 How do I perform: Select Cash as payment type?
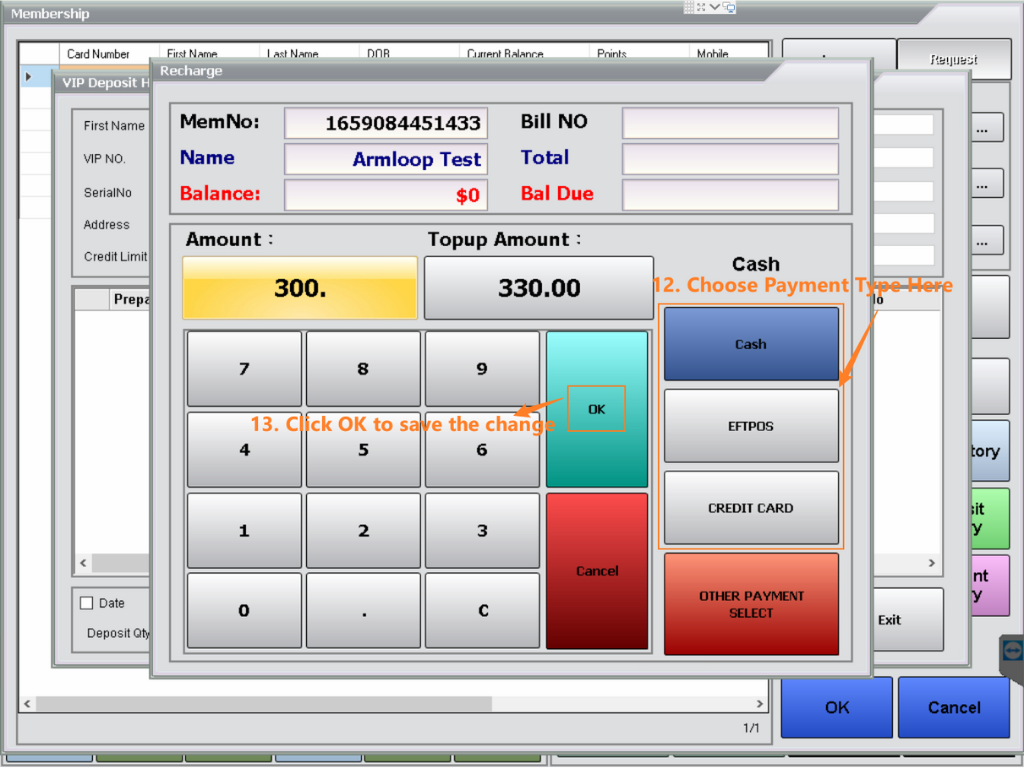tap(751, 344)
